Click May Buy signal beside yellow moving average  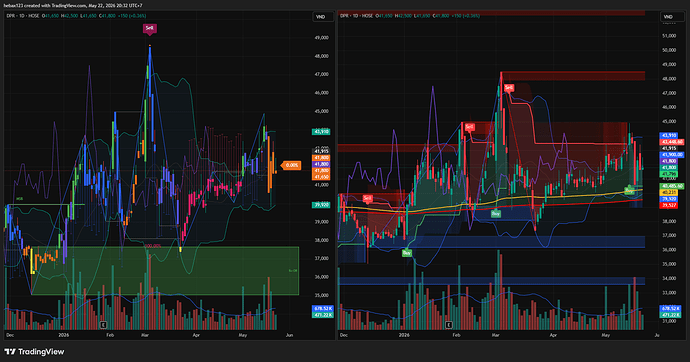point(629,191)
